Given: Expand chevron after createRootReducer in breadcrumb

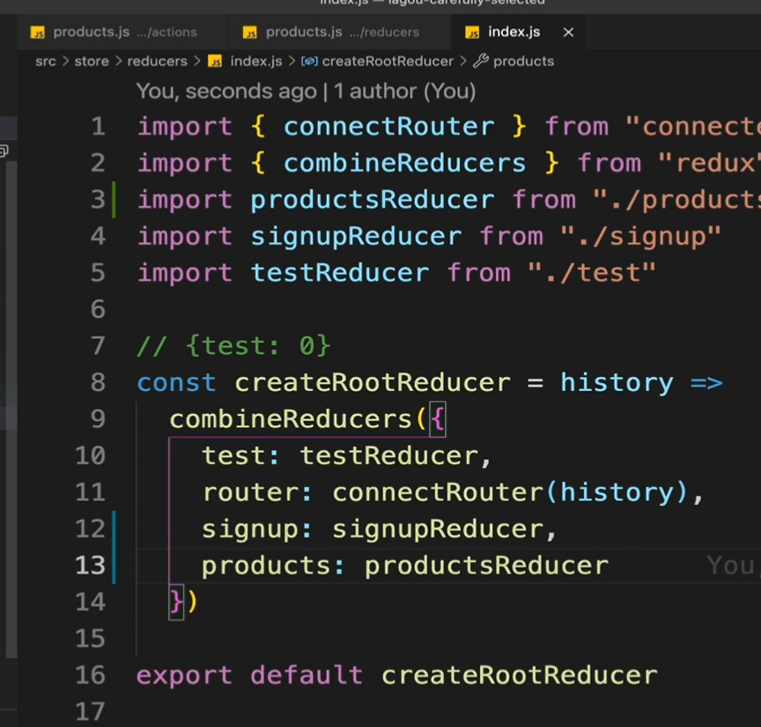Looking at the screenshot, I should (x=463, y=61).
